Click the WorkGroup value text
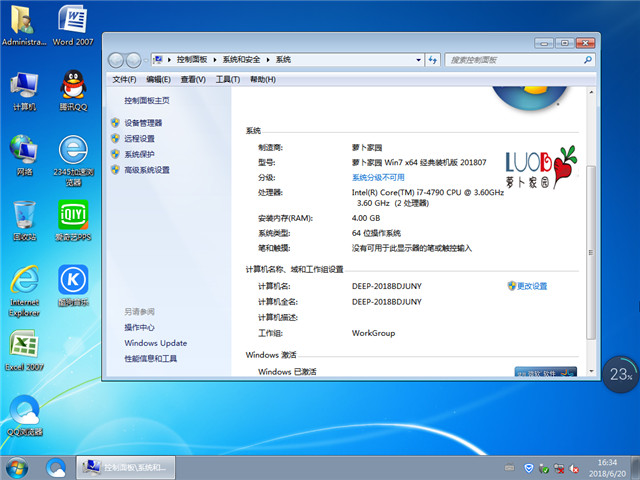This screenshot has width=640, height=480. 373,333
